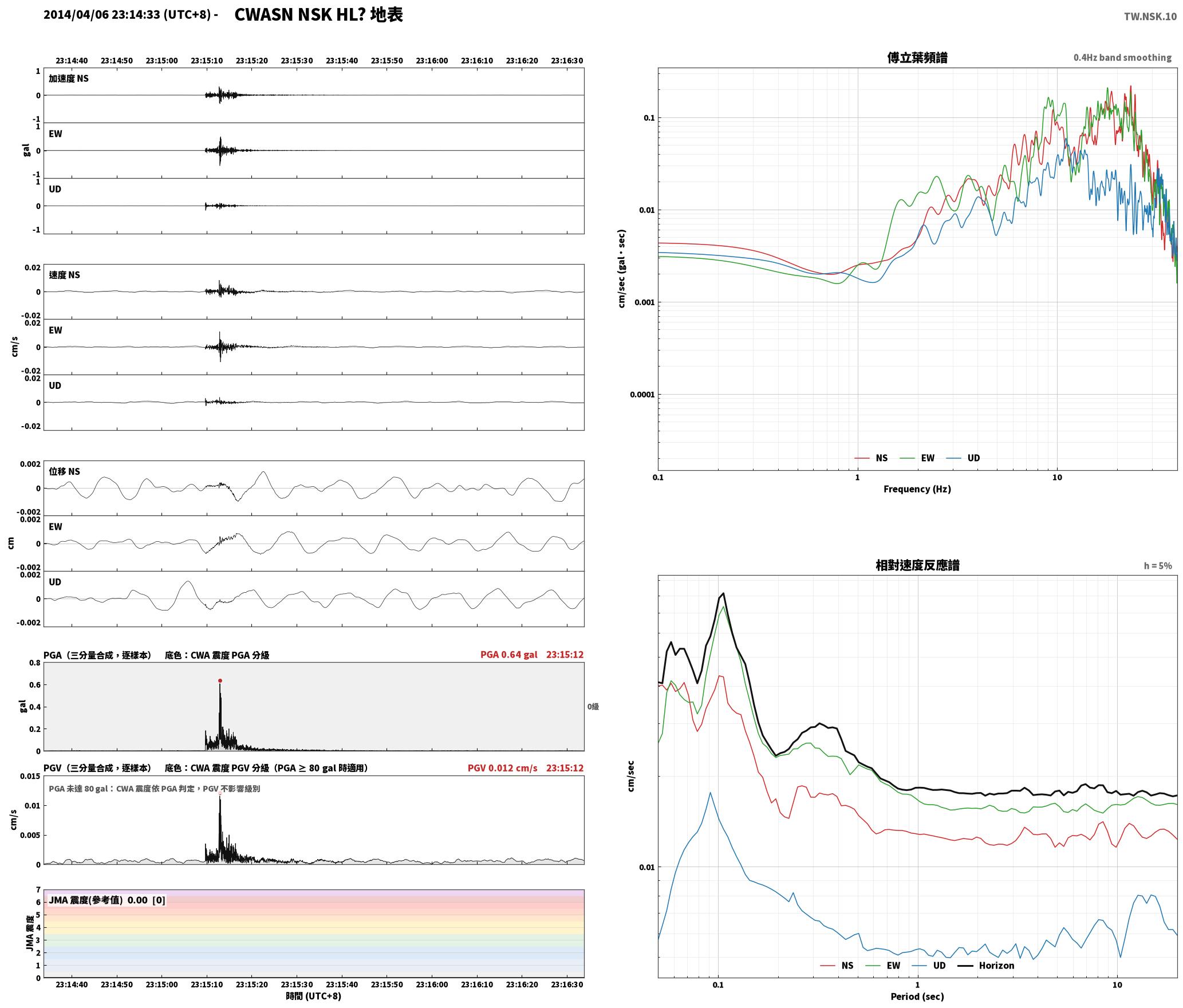The height and width of the screenshot is (1008, 1183).
Task: Click the 0.4Hz band smoothing annotation
Action: click(1122, 58)
